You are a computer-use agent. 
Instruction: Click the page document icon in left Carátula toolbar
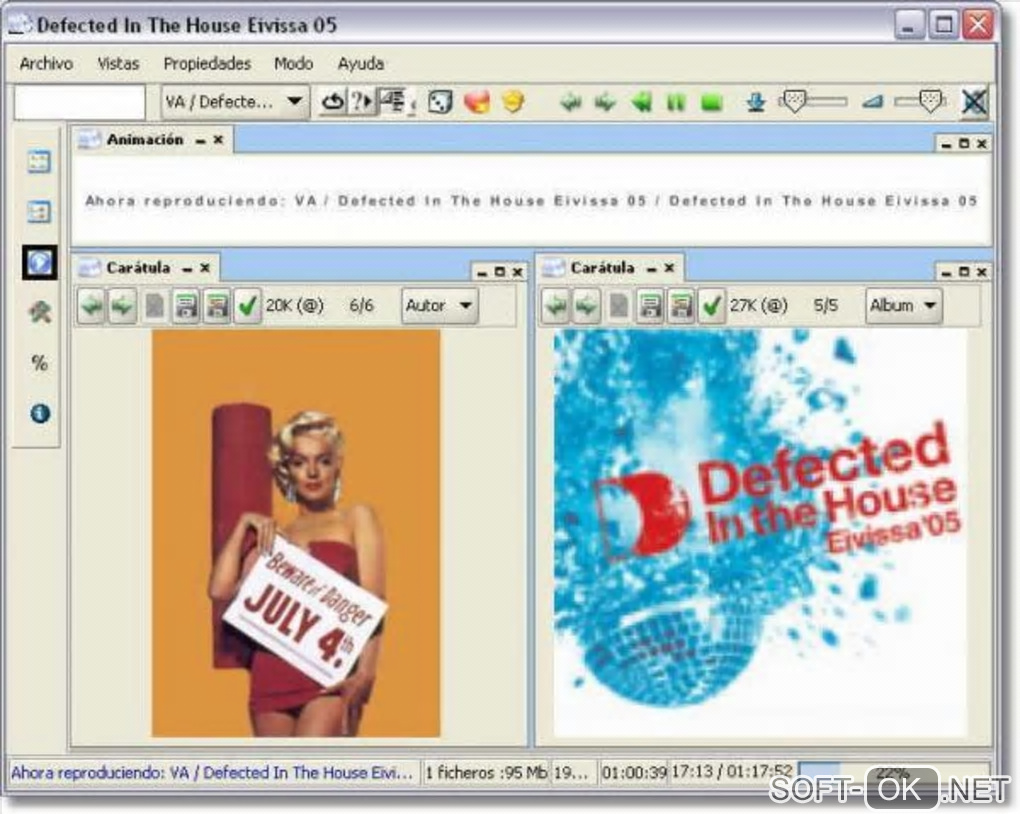(x=155, y=305)
